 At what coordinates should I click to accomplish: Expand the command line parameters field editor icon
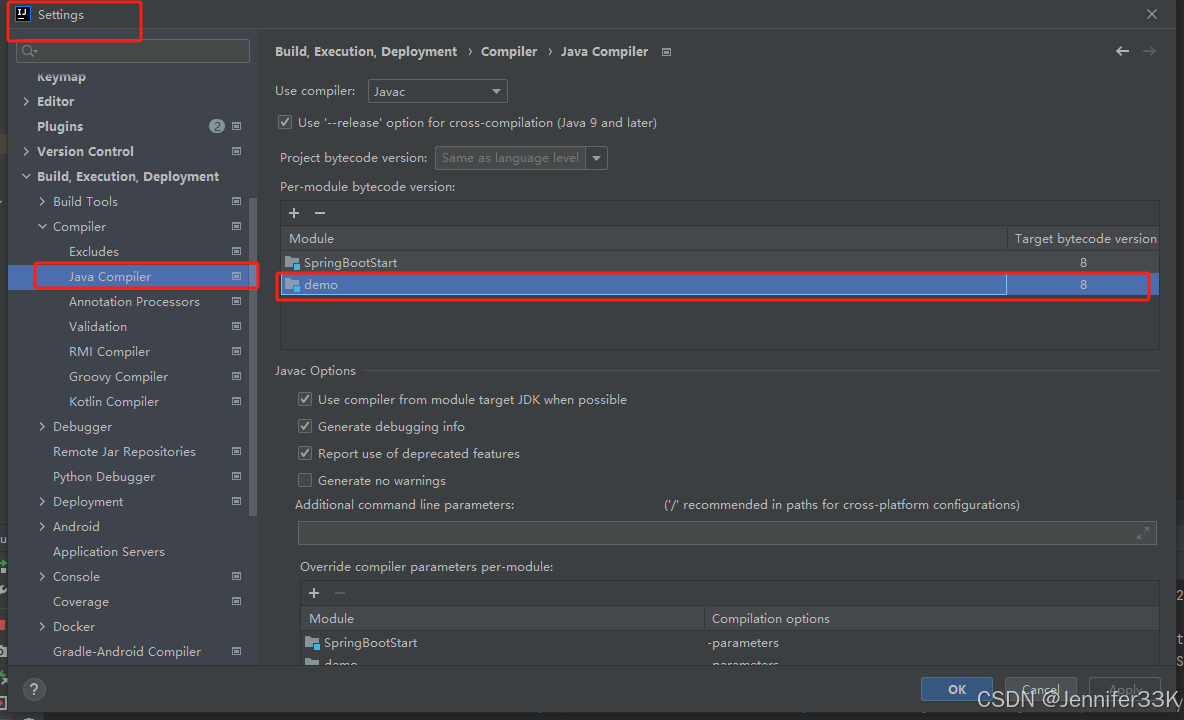click(1144, 533)
